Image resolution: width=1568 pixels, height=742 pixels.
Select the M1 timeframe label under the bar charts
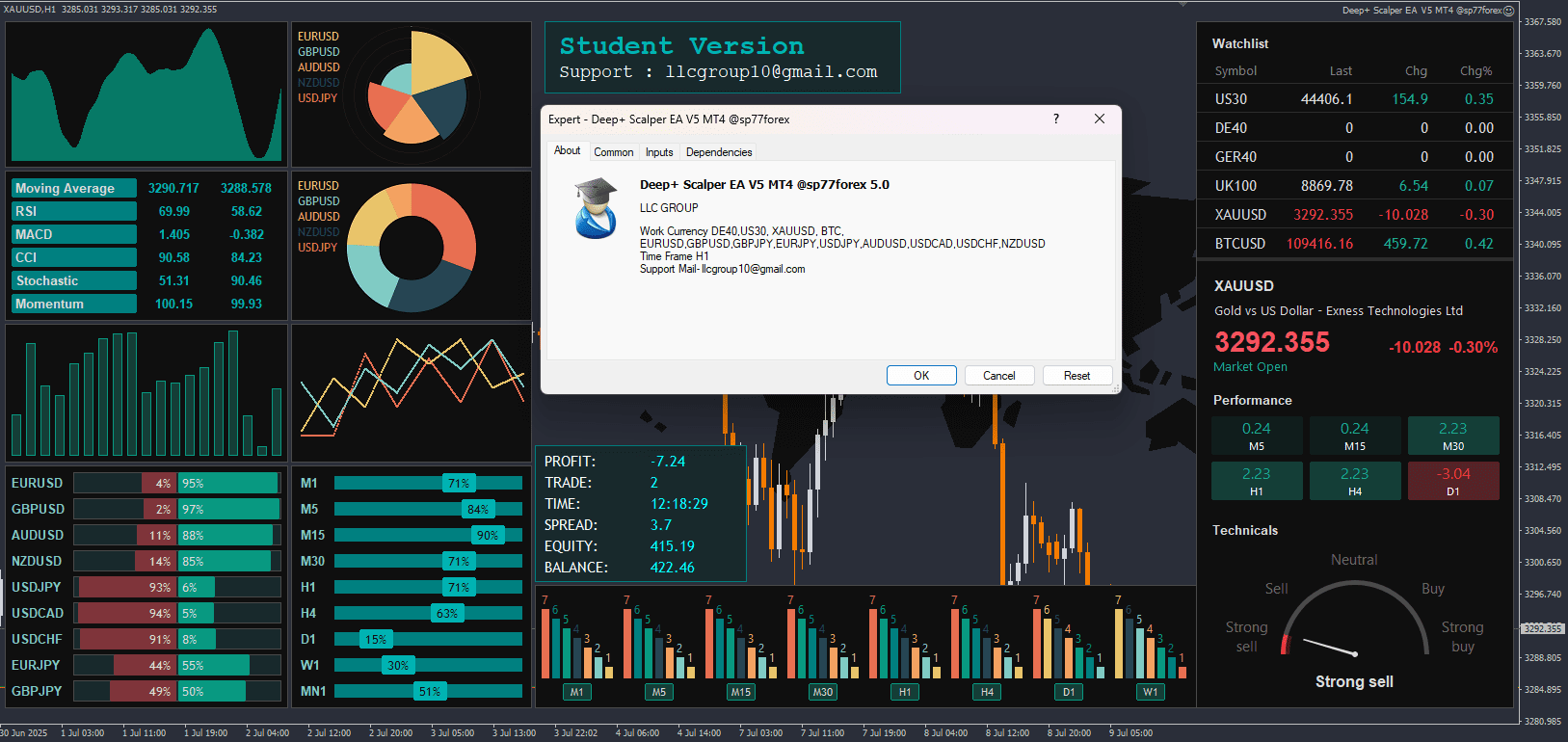pyautogui.click(x=576, y=692)
